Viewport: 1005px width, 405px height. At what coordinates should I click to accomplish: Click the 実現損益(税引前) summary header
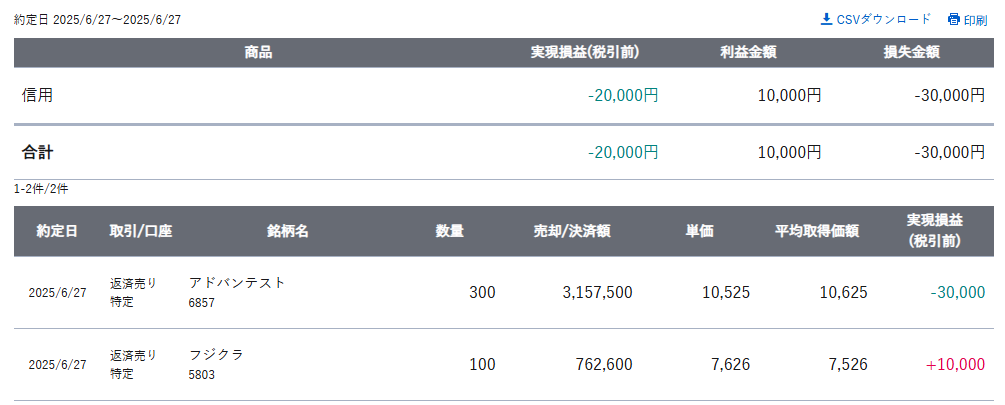click(x=585, y=53)
